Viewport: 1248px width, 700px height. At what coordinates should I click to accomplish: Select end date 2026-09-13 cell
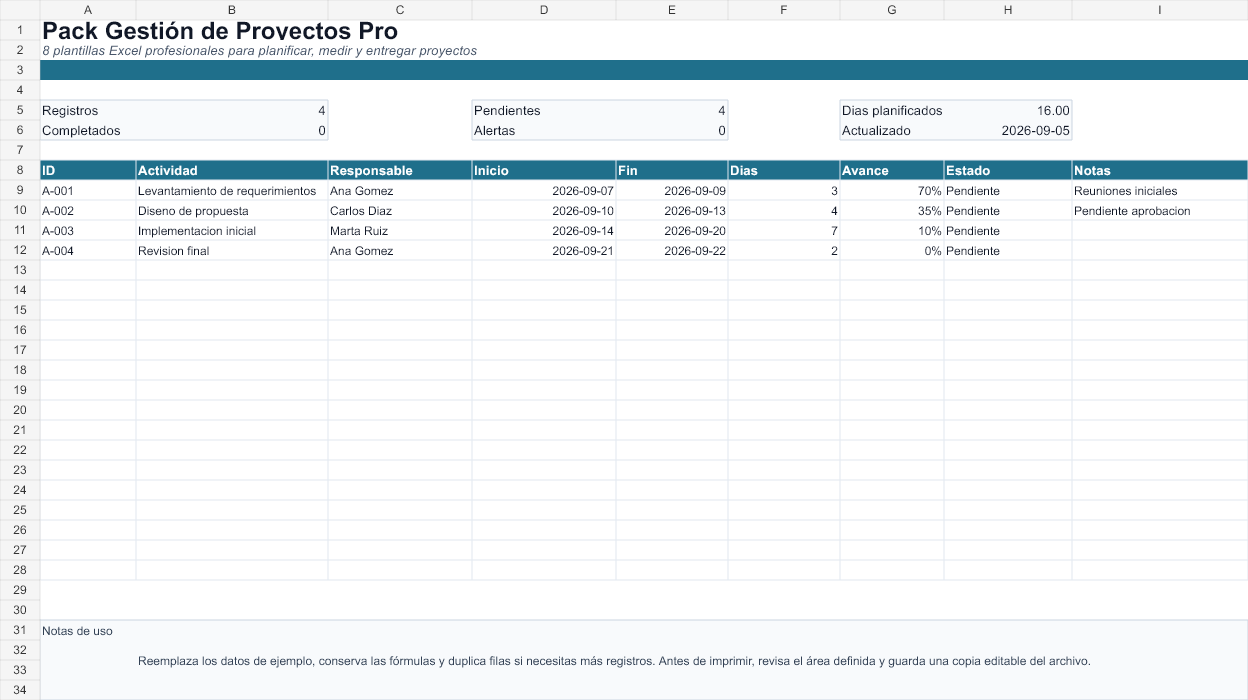pyautogui.click(x=672, y=210)
